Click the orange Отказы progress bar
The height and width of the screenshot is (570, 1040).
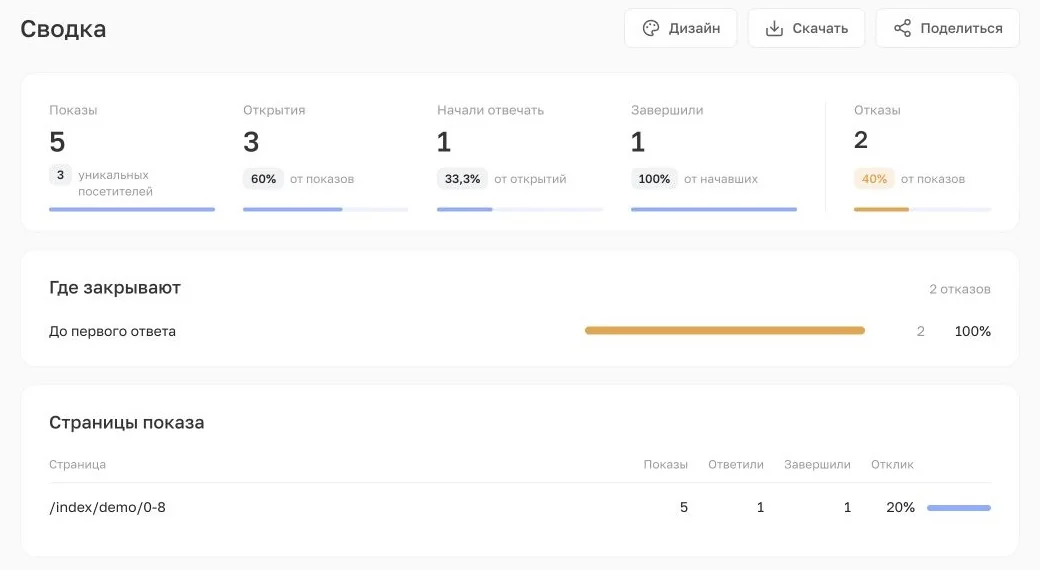881,210
